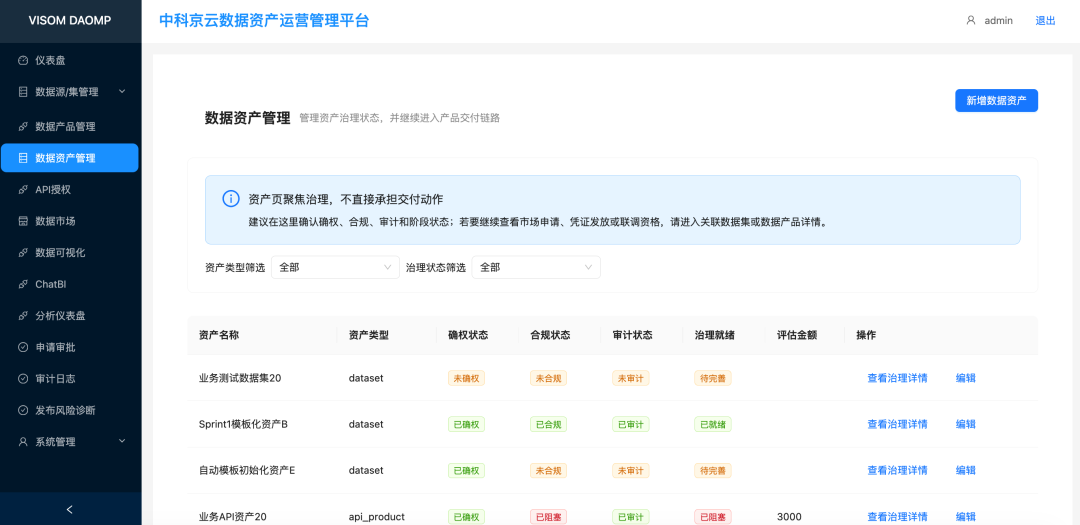View 查看治理详情 for 业务测试数据集20
Screen dimensions: 1080x525
pos(897,378)
